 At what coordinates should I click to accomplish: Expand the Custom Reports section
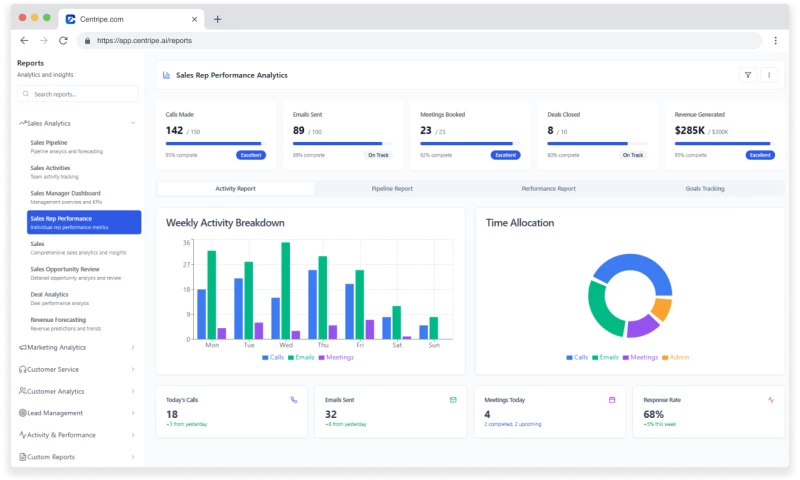133,457
